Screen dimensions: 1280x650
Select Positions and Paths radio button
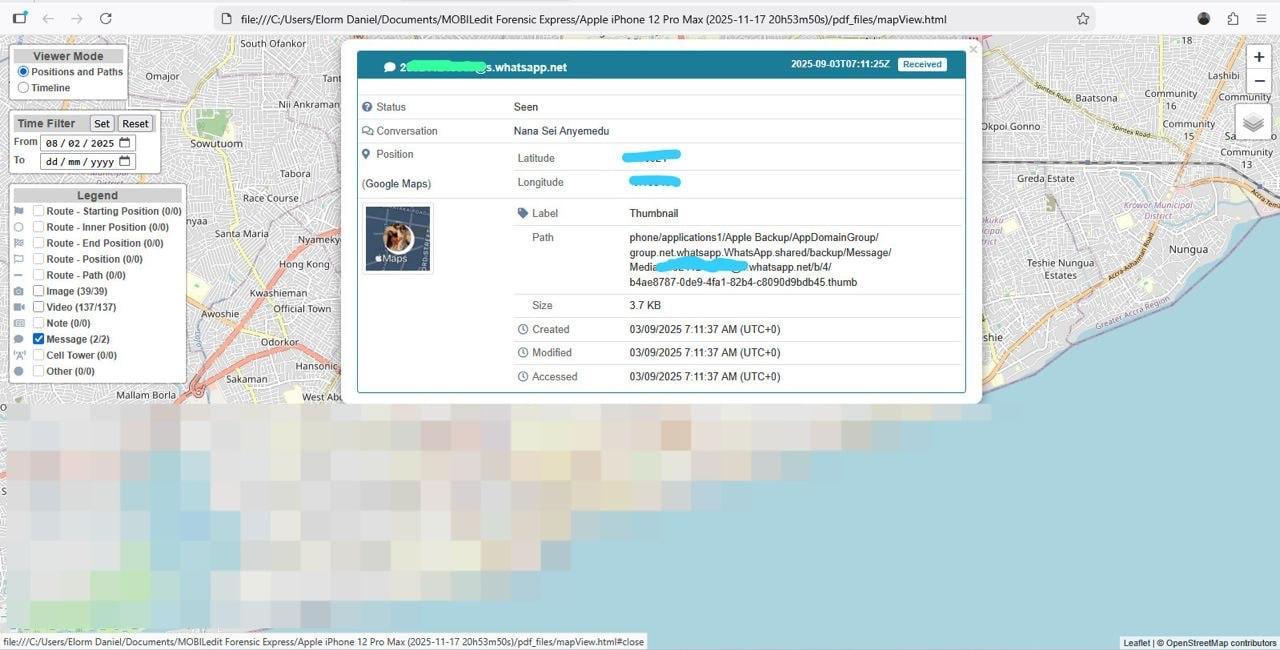pyautogui.click(x=24, y=72)
